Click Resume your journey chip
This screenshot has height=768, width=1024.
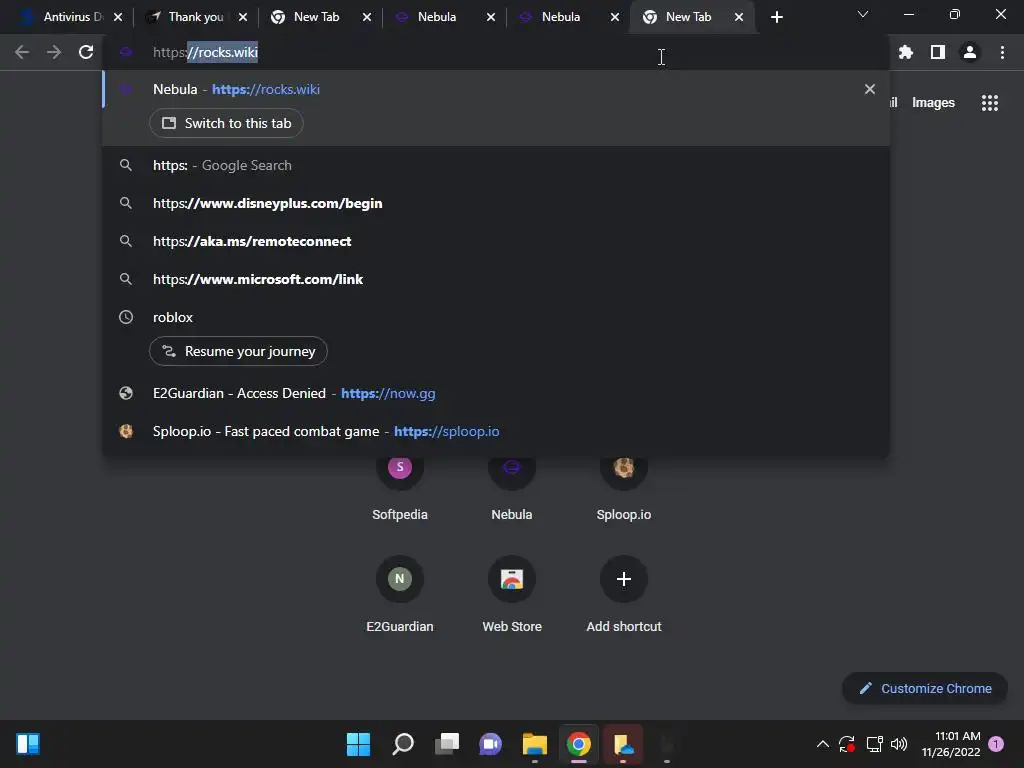click(x=238, y=351)
